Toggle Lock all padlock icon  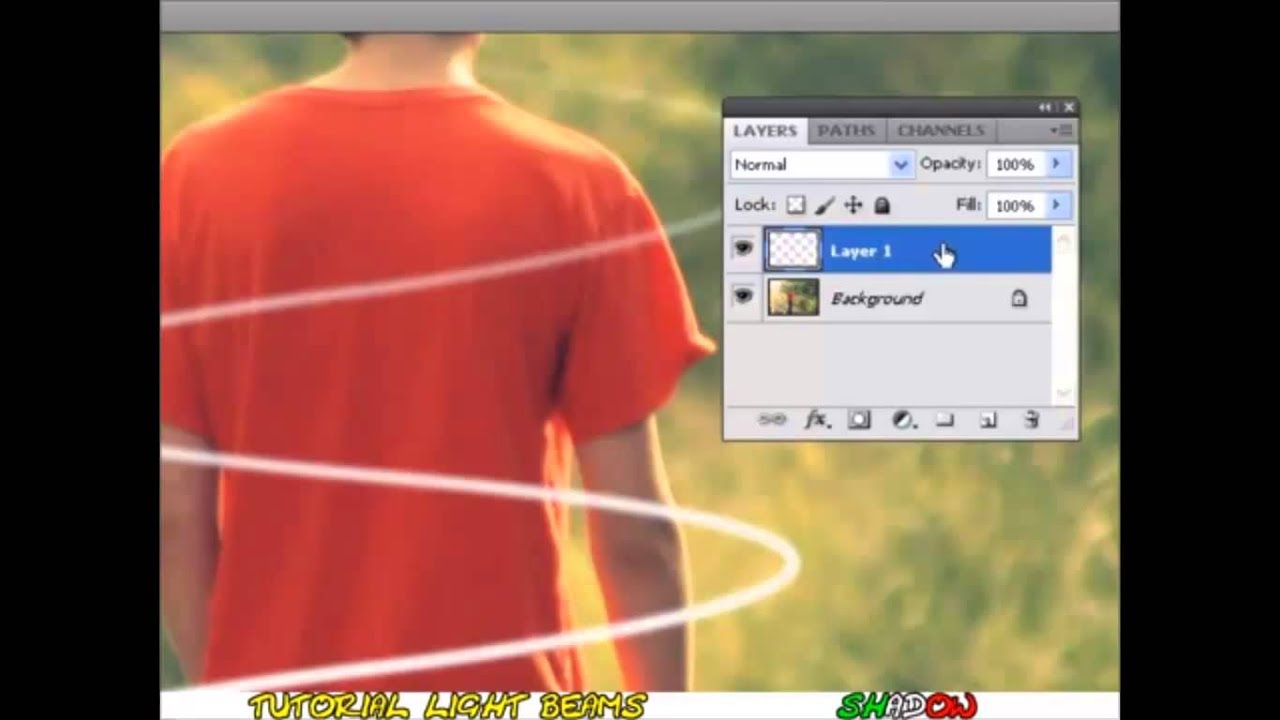(x=882, y=205)
